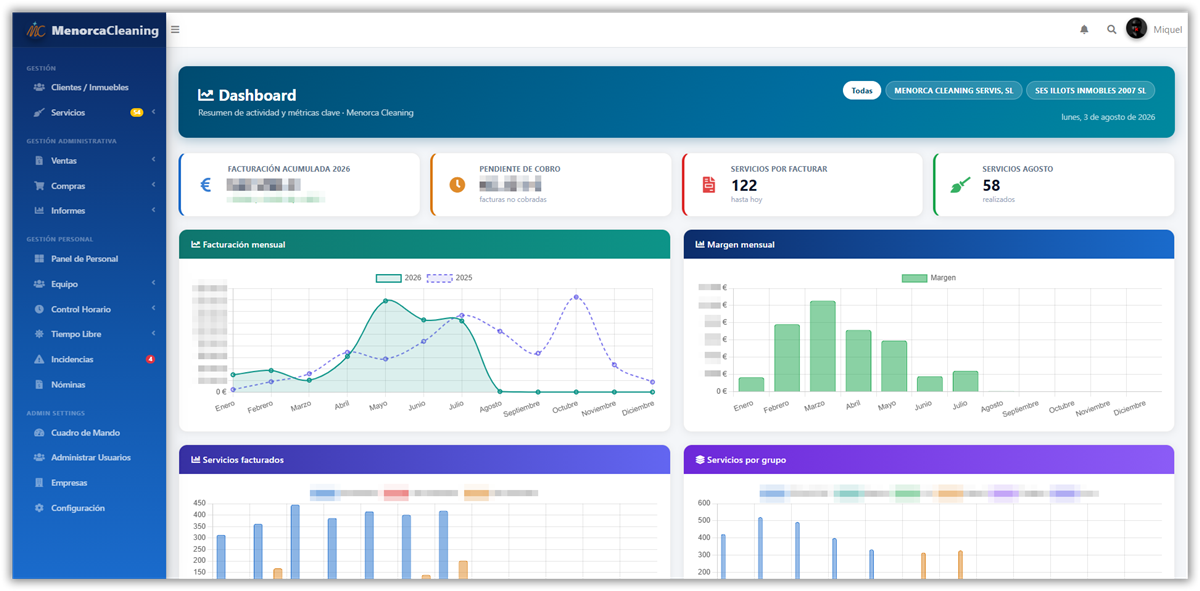Select the Todas company filter
This screenshot has width=1200, height=591.
862,90
